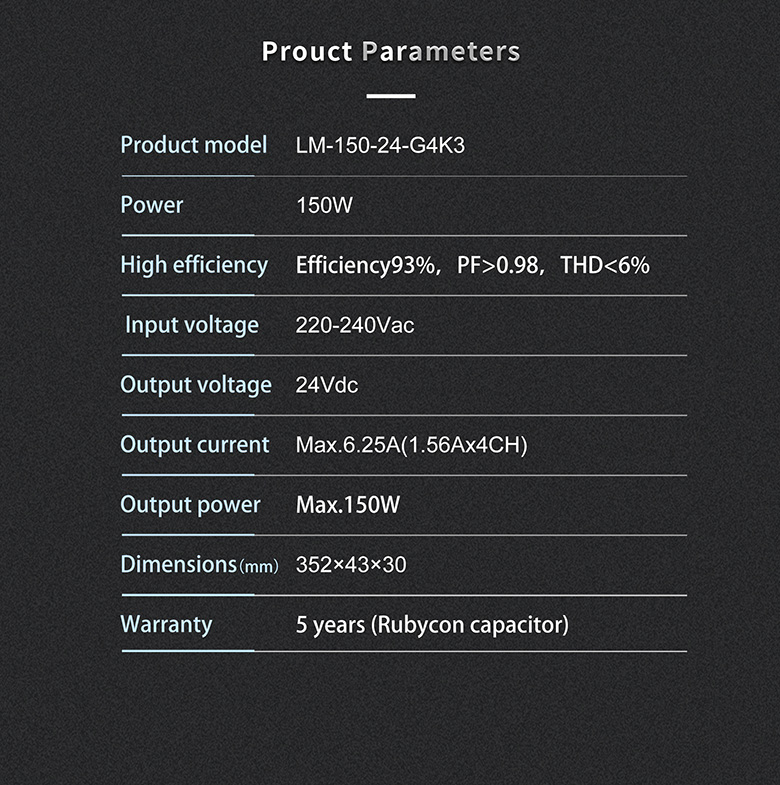This screenshot has width=780, height=785.
Task: Select the 24Vdc value
Action: tap(327, 386)
